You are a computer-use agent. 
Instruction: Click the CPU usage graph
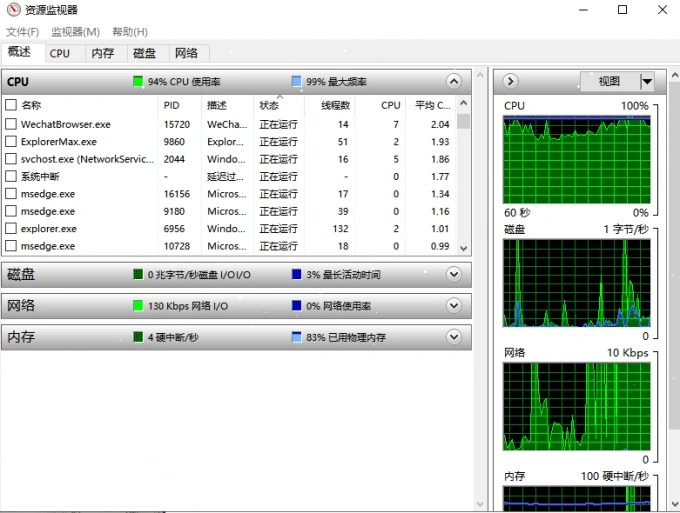[x=577, y=159]
